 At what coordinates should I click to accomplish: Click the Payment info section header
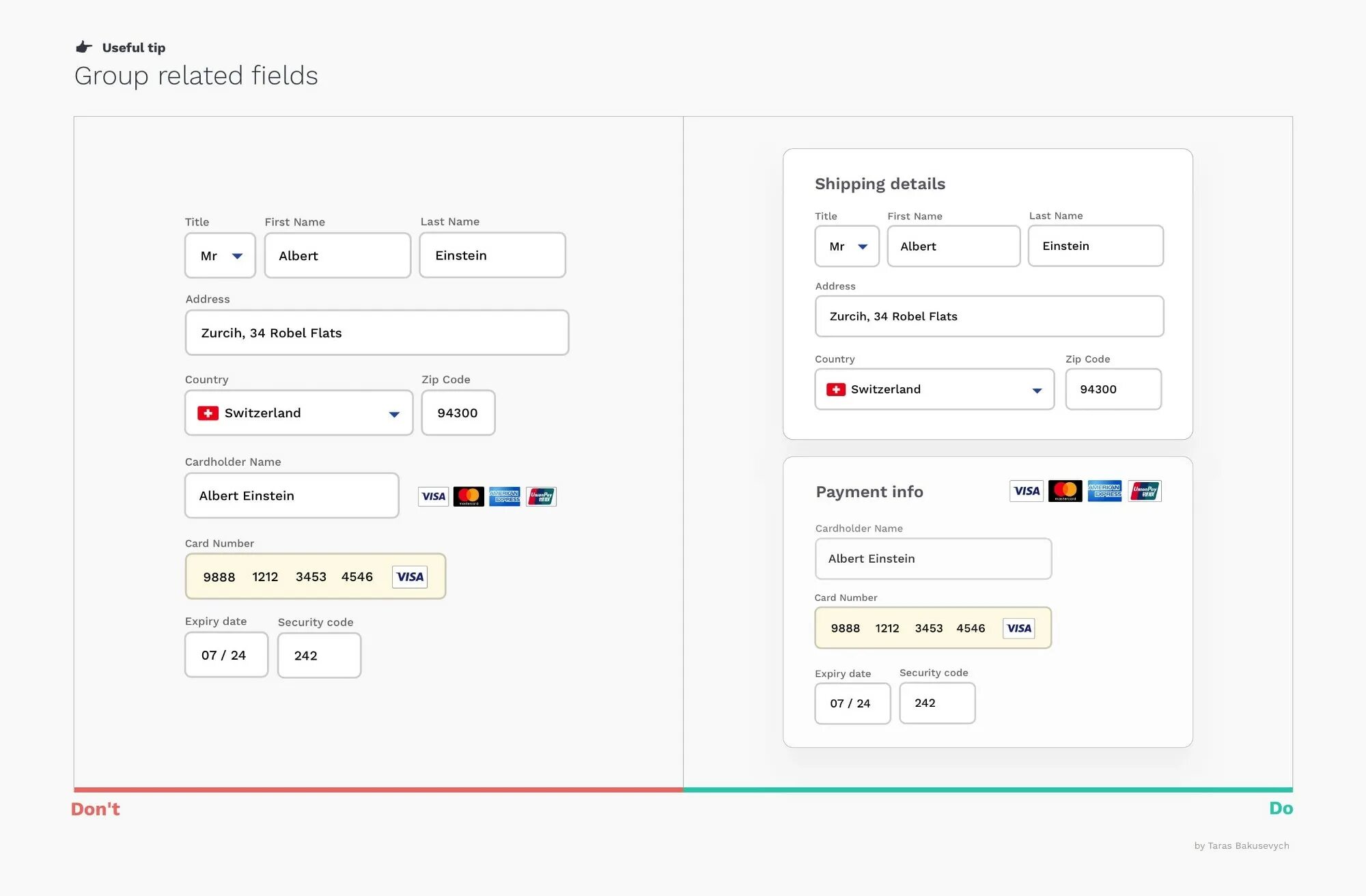point(869,491)
